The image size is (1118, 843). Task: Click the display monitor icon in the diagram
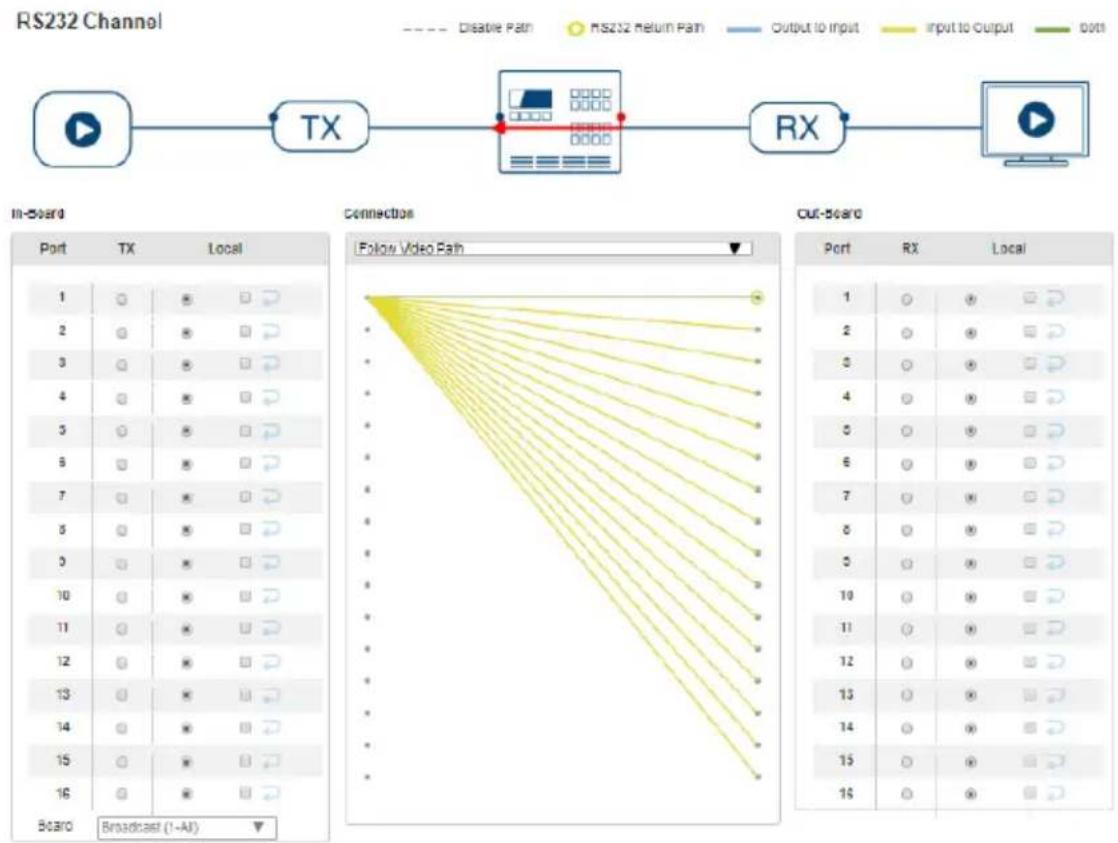pyautogui.click(x=1035, y=123)
